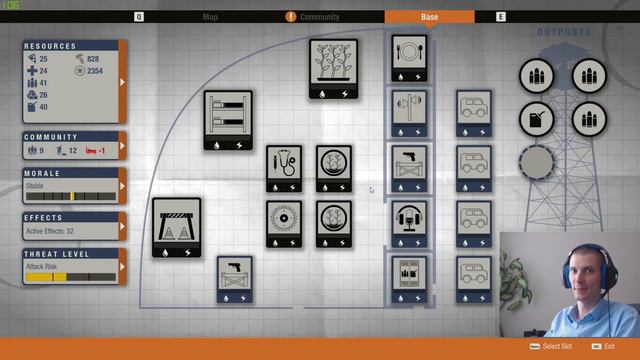The image size is (640, 360).
Task: Expand the Community panel arrow
Action: pyautogui.click(x=122, y=146)
